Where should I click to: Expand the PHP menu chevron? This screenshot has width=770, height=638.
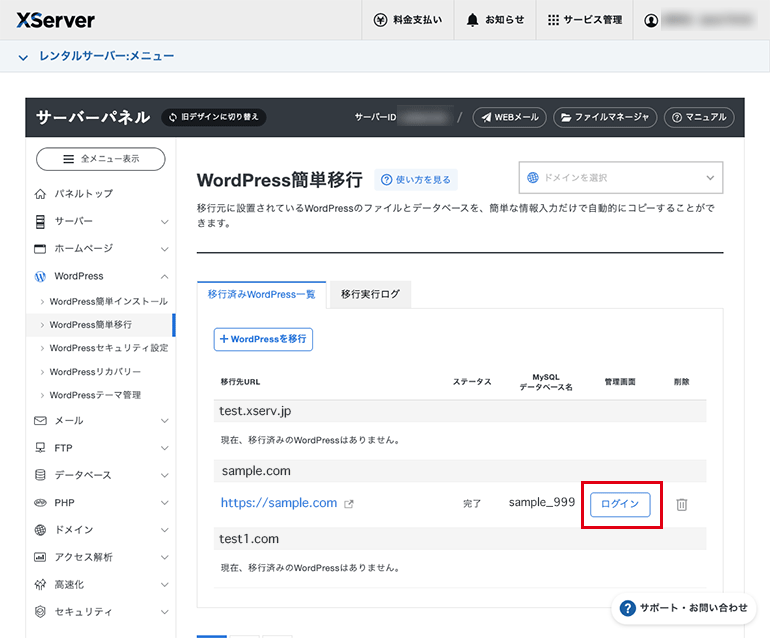click(x=165, y=503)
